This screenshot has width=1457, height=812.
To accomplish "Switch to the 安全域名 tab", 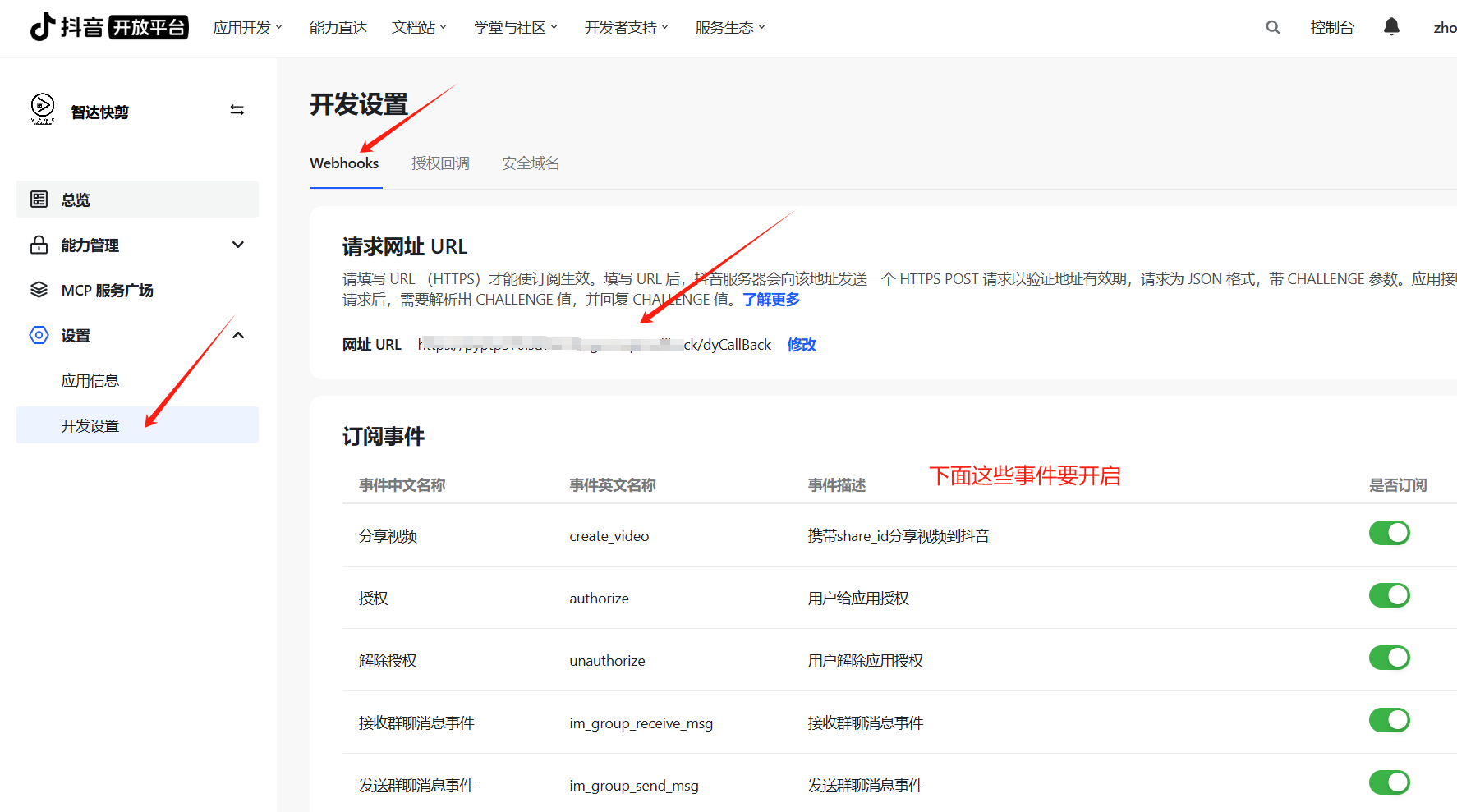I will (531, 163).
